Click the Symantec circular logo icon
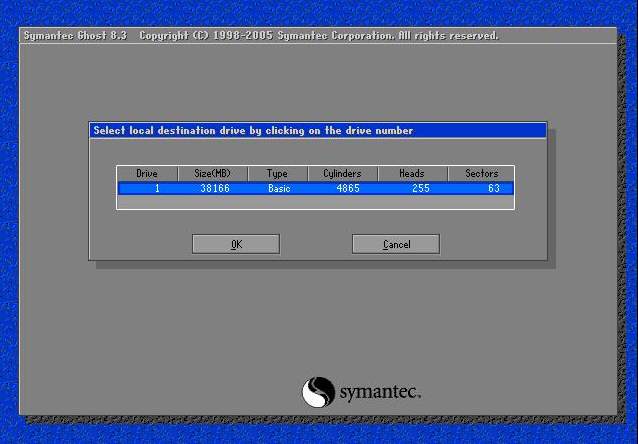 317,391
